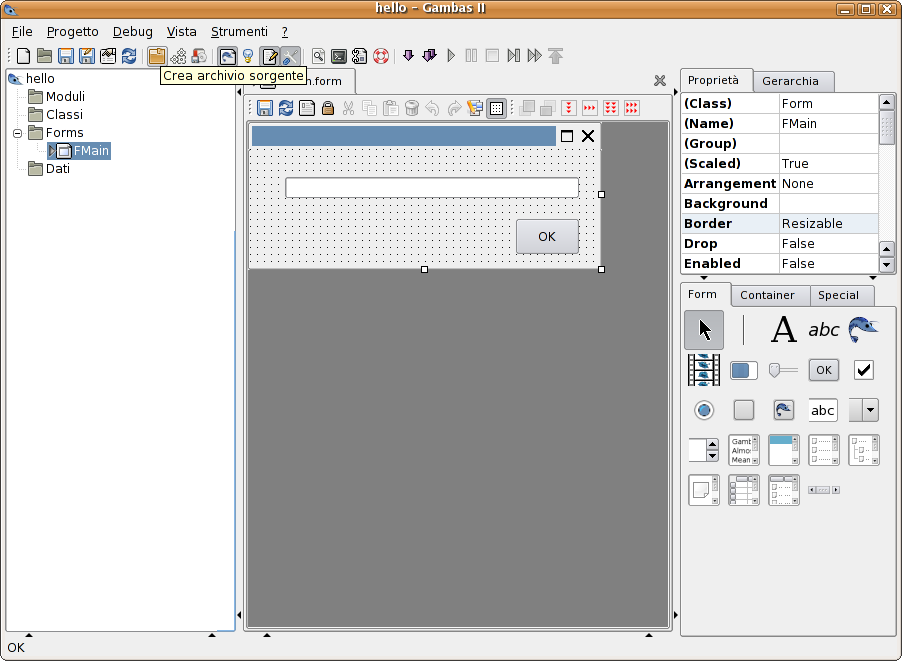Click the lifebuoy help icon in toolbar

pos(381,56)
